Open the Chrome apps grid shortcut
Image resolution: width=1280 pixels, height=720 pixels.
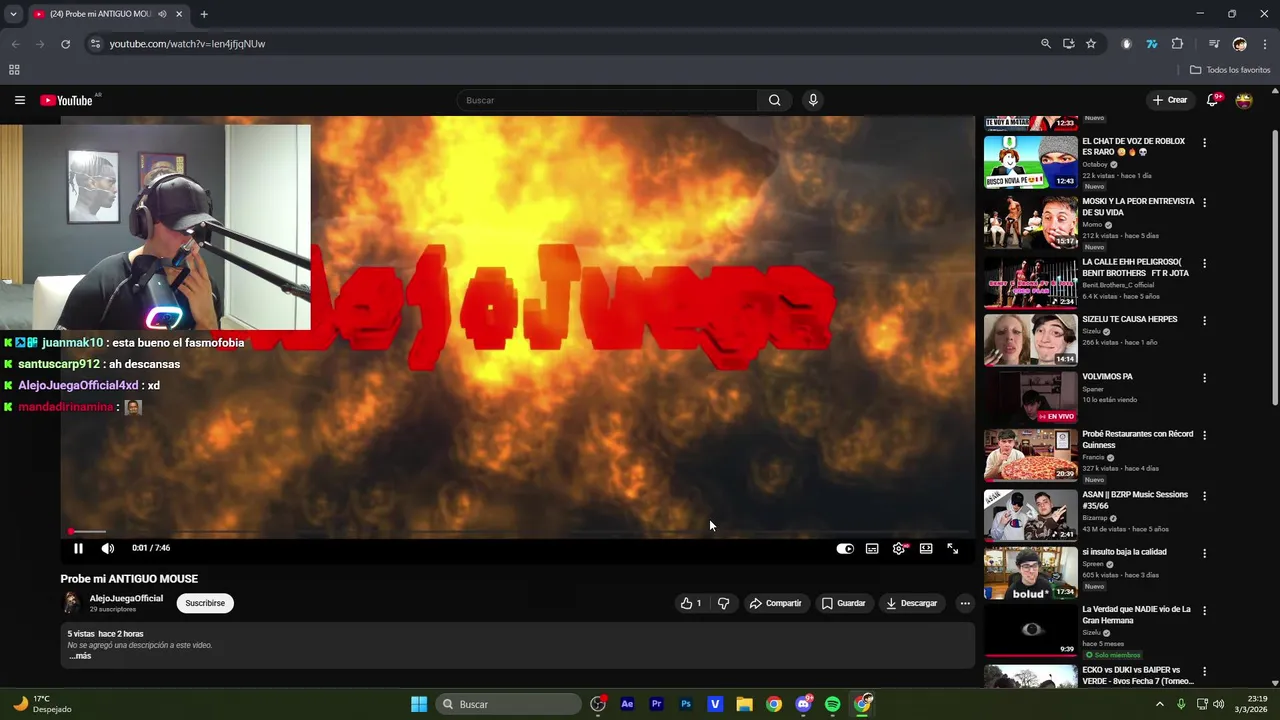pos(14,70)
